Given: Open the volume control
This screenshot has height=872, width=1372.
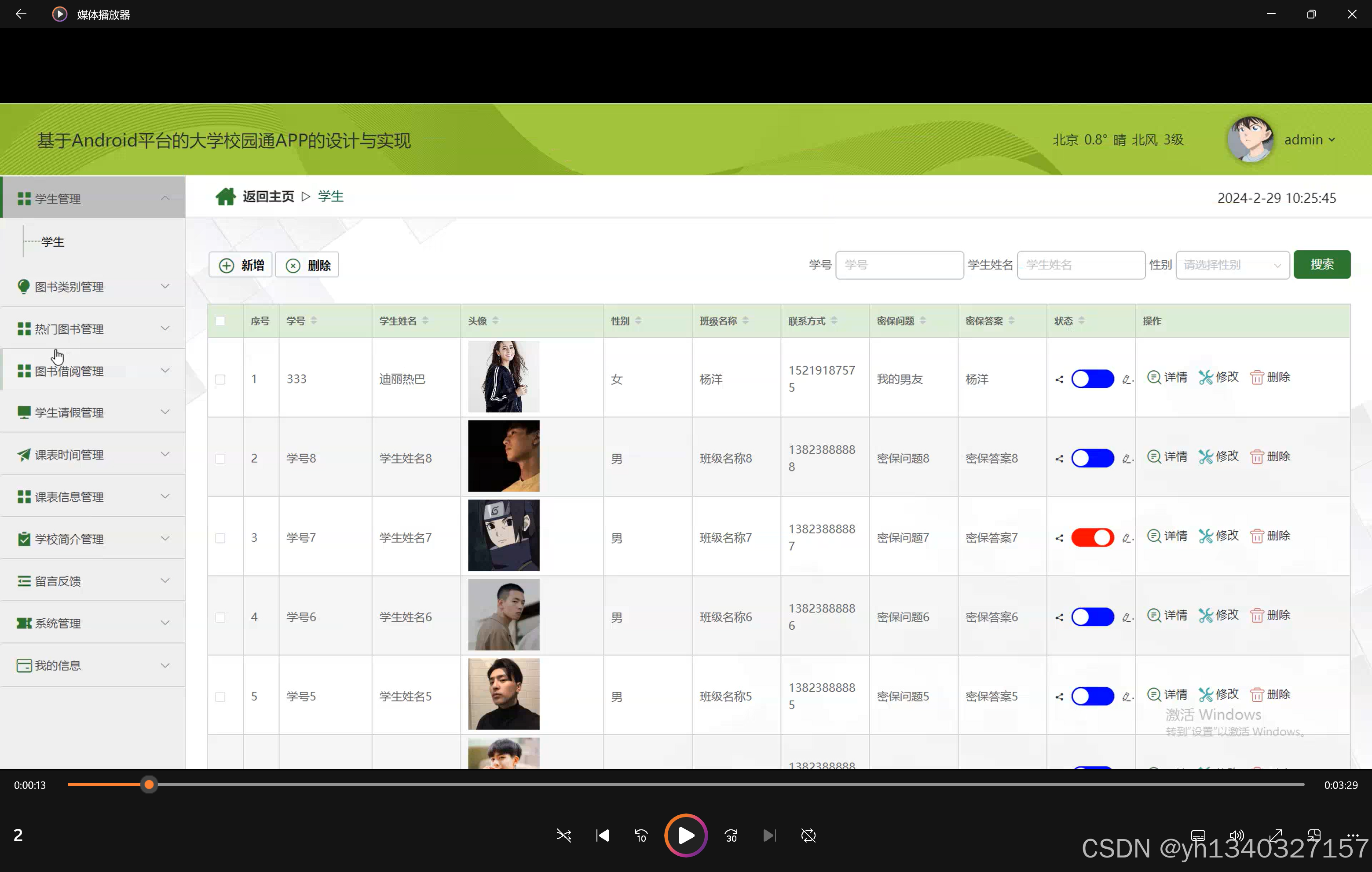Looking at the screenshot, I should coord(1237,835).
